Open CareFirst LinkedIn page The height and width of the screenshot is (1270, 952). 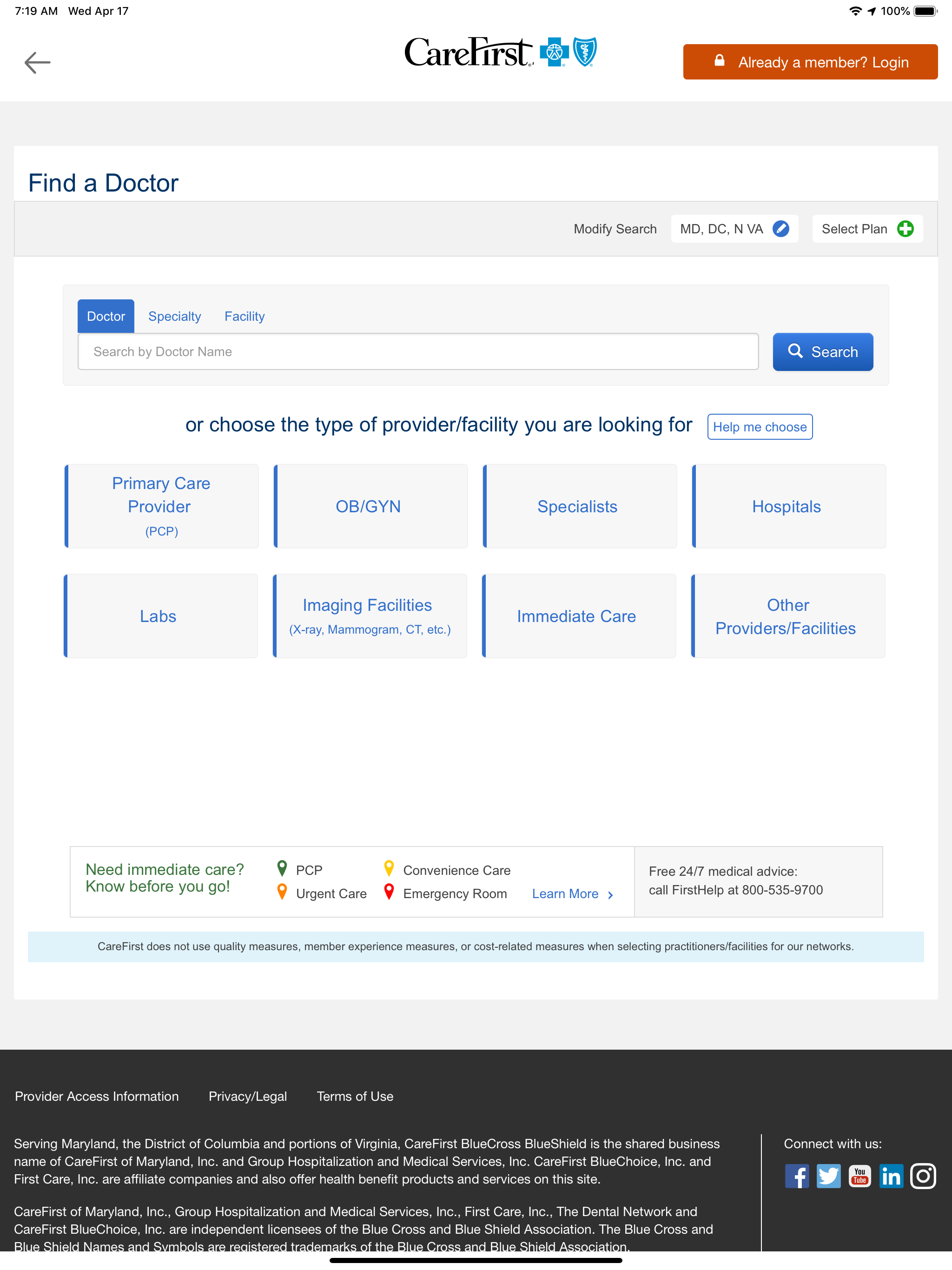click(x=891, y=1177)
